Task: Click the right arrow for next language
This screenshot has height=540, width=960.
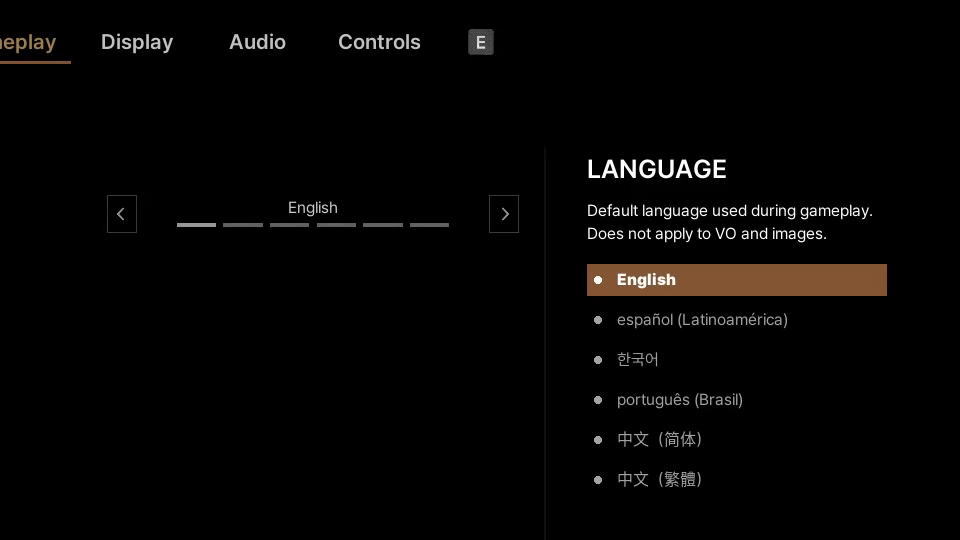Action: tap(504, 214)
